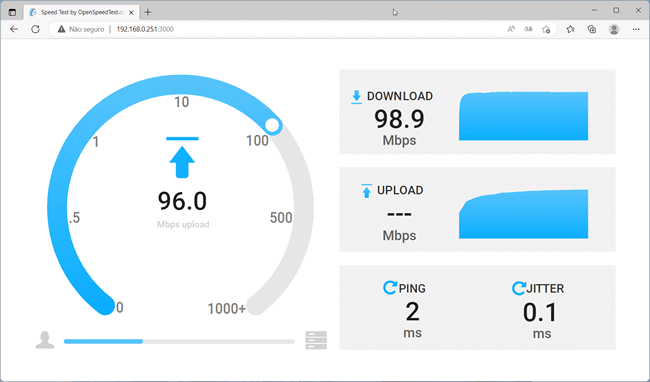
Task: Click the 96.0 gauge reading
Action: (182, 201)
